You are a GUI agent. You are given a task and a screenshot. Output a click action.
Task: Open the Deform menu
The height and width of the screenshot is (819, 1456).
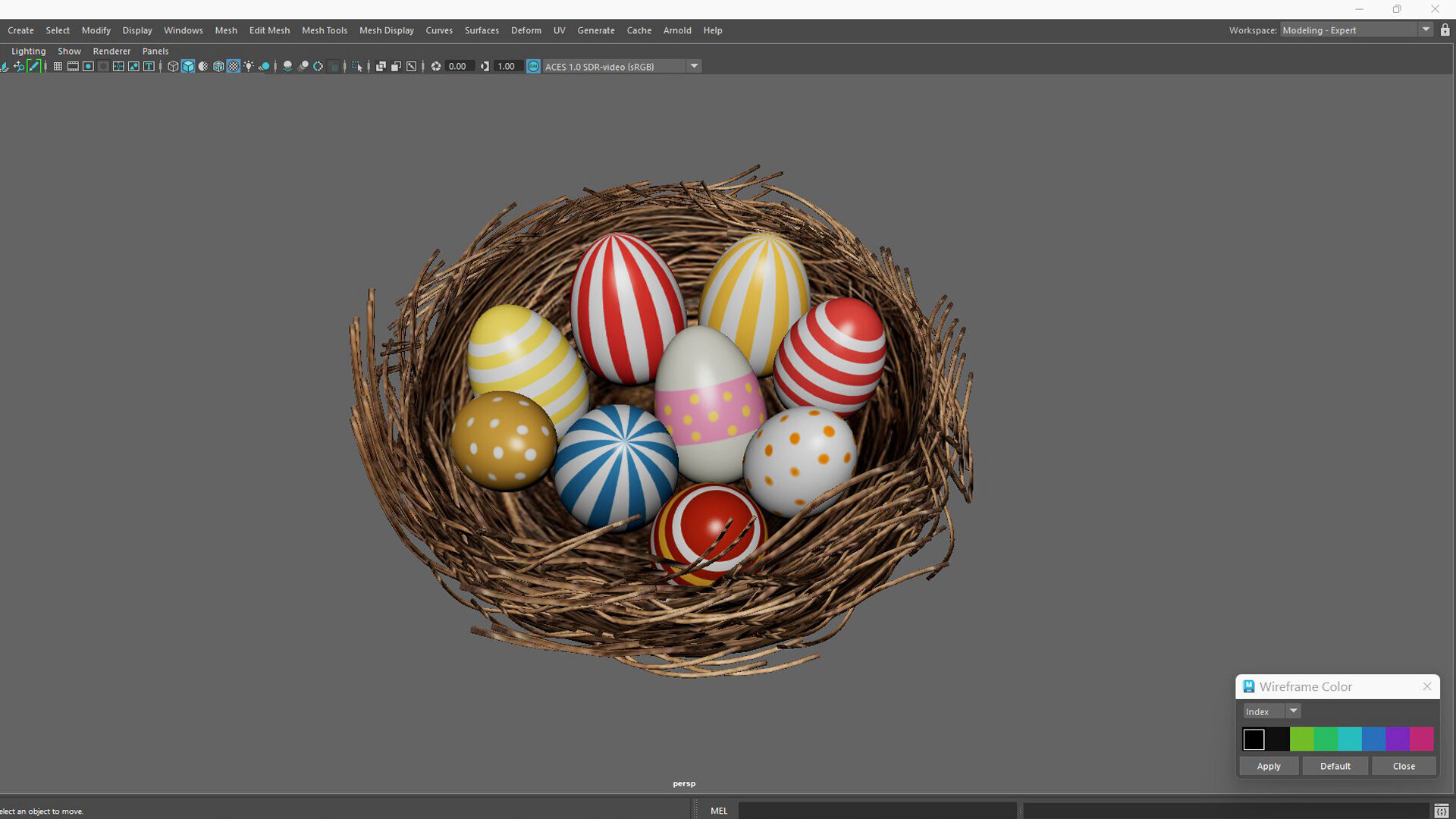click(526, 30)
